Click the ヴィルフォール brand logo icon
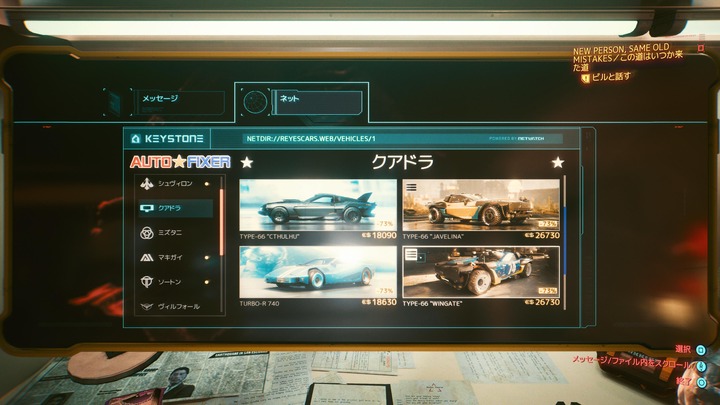The image size is (720, 405). [x=146, y=306]
